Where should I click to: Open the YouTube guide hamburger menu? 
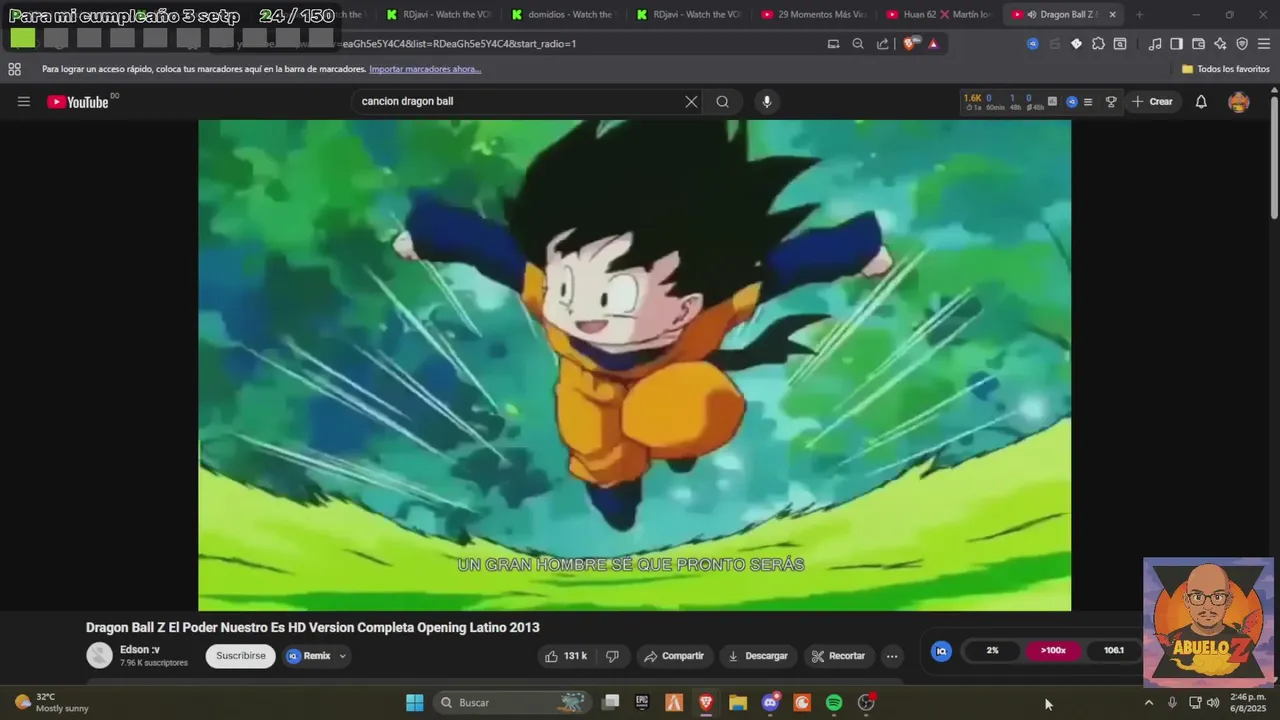point(24,101)
